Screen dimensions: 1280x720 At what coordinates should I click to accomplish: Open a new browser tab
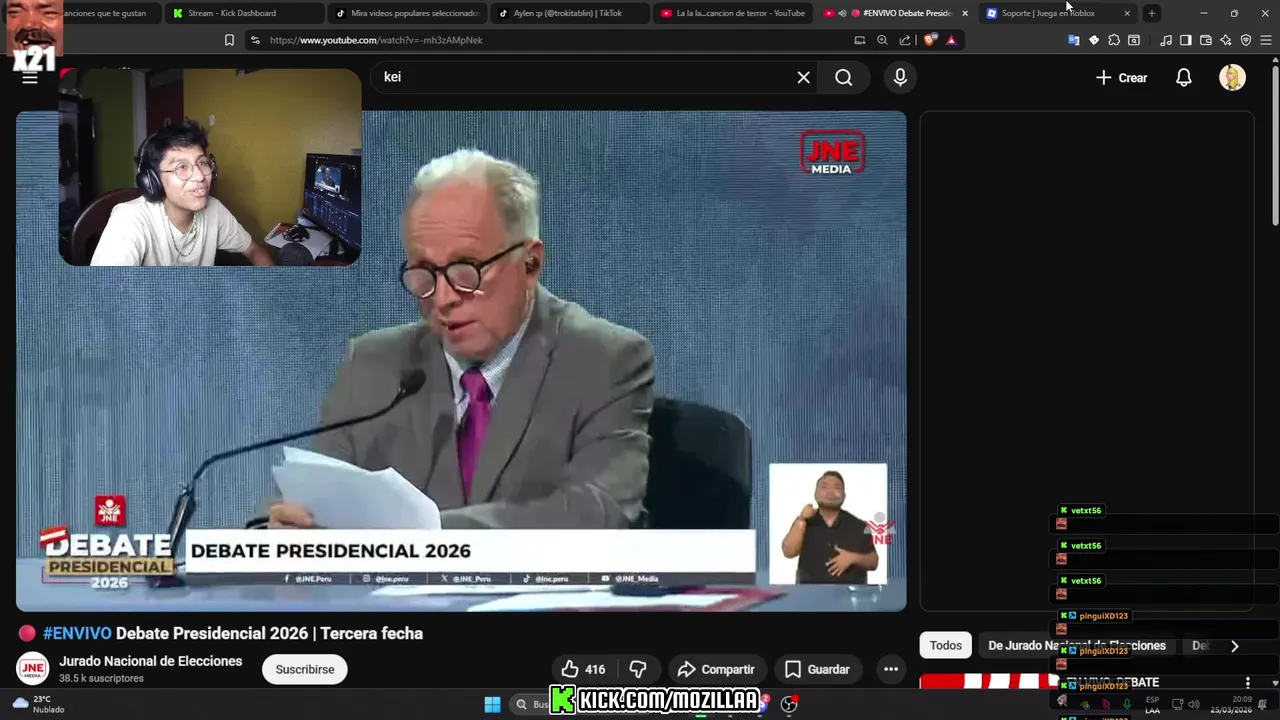1151,13
